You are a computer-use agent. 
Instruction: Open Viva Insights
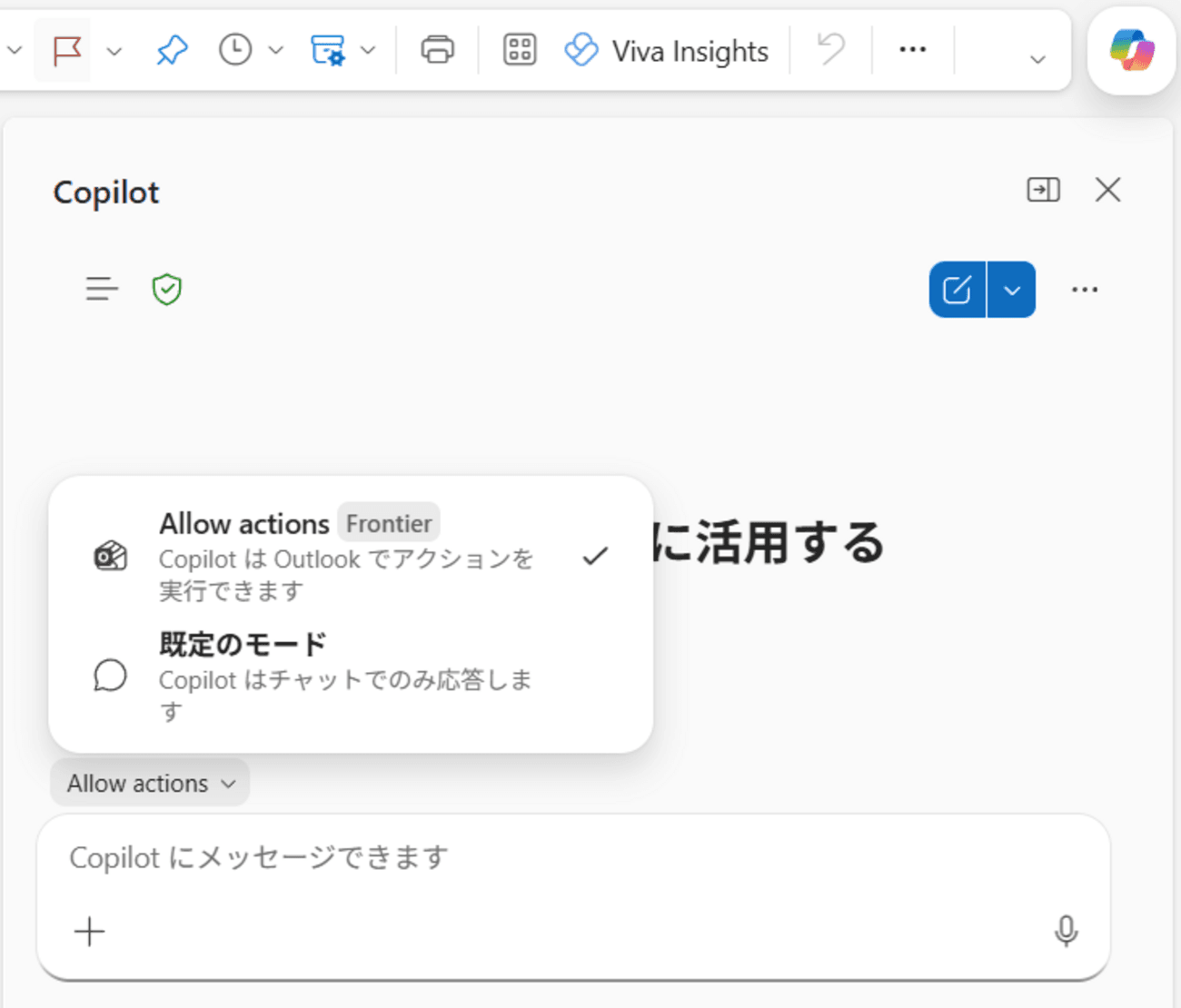coord(666,51)
